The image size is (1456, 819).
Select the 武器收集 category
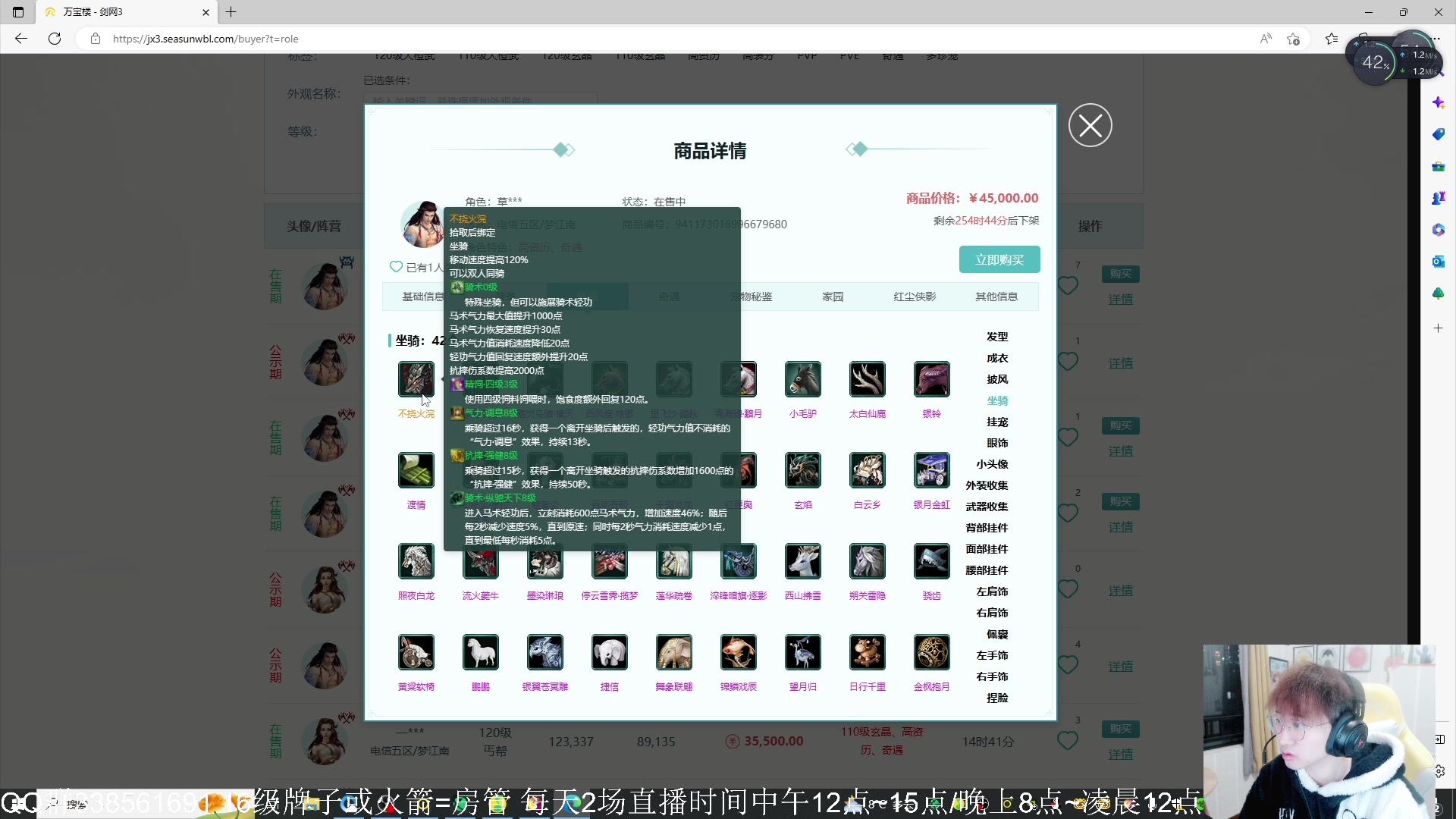(987, 507)
